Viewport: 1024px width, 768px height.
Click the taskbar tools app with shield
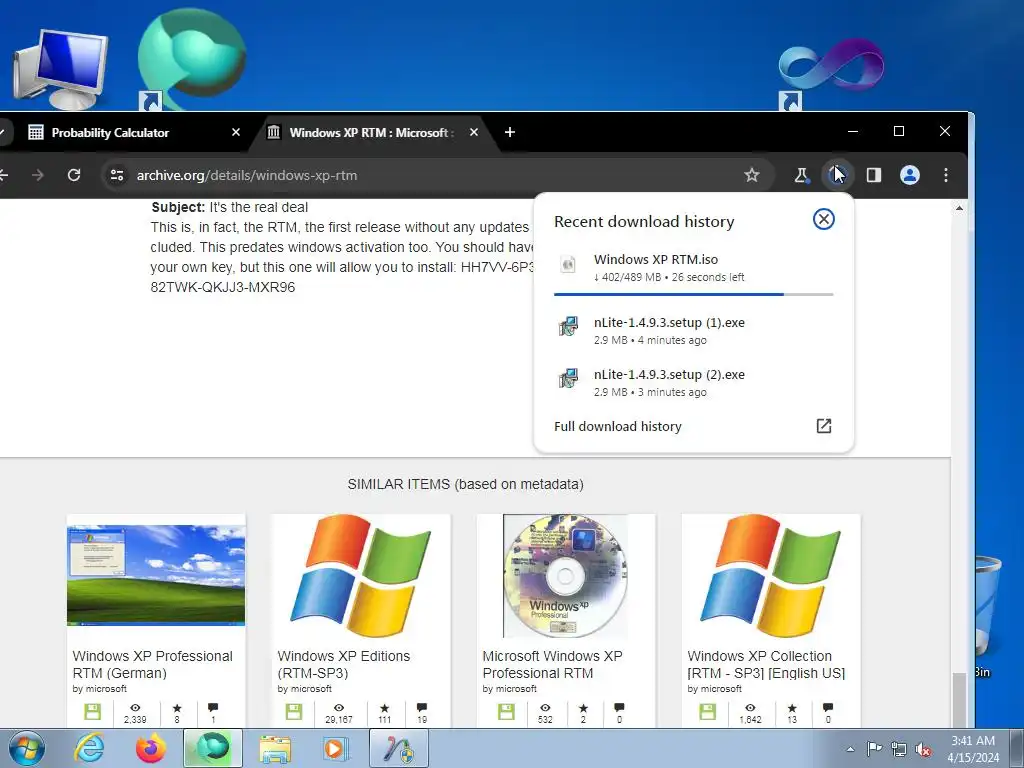399,748
